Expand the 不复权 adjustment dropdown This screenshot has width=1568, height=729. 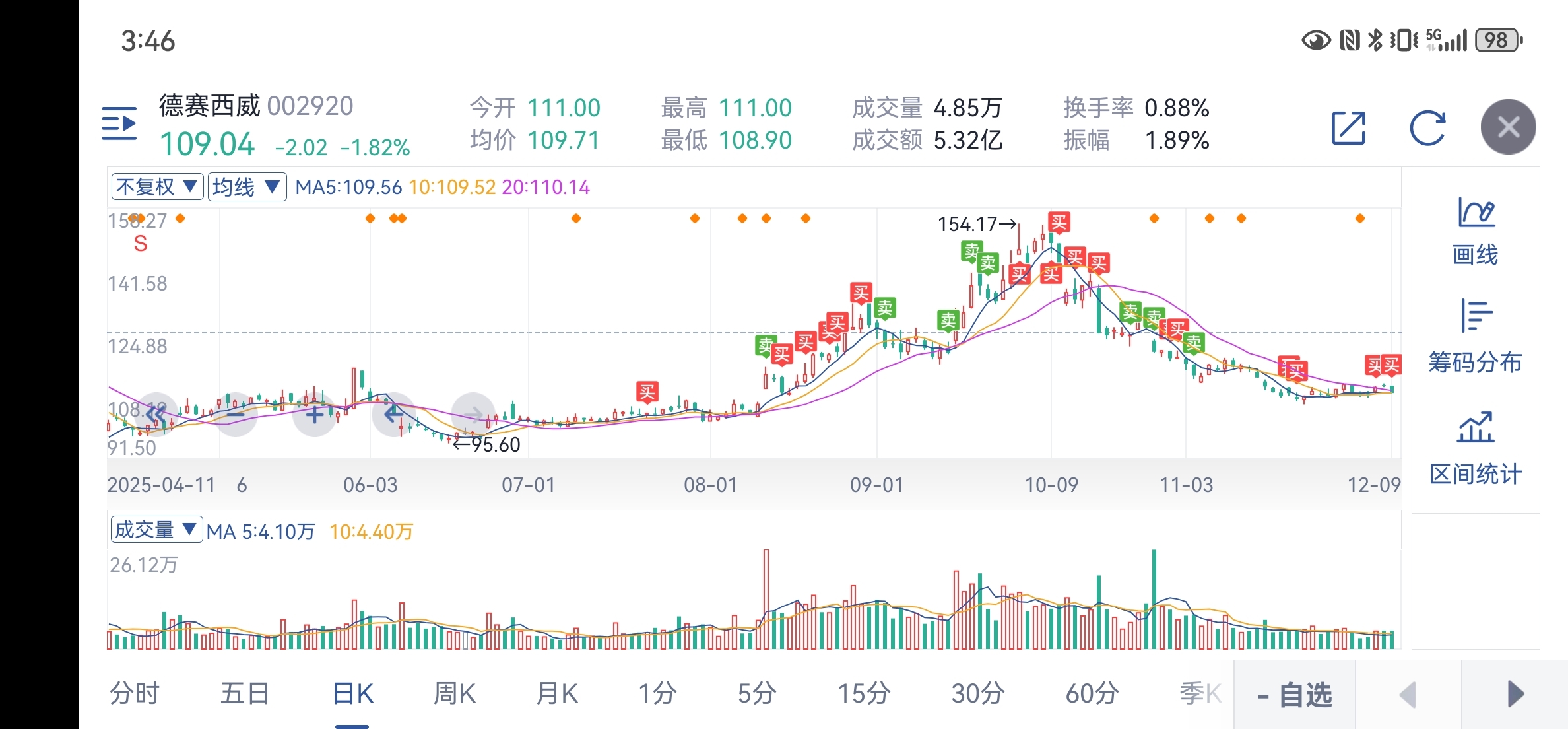157,187
